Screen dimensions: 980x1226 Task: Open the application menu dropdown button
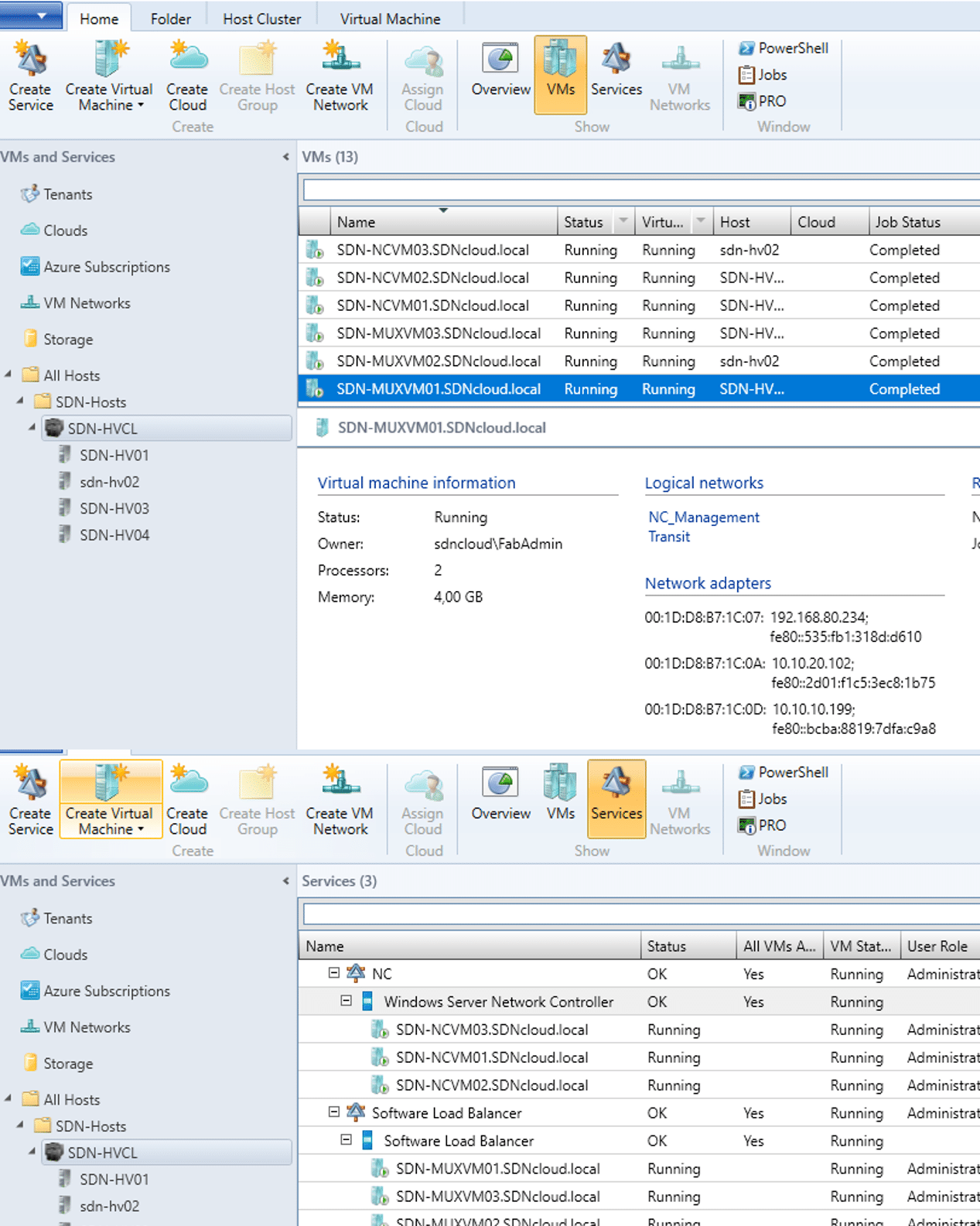point(31,15)
